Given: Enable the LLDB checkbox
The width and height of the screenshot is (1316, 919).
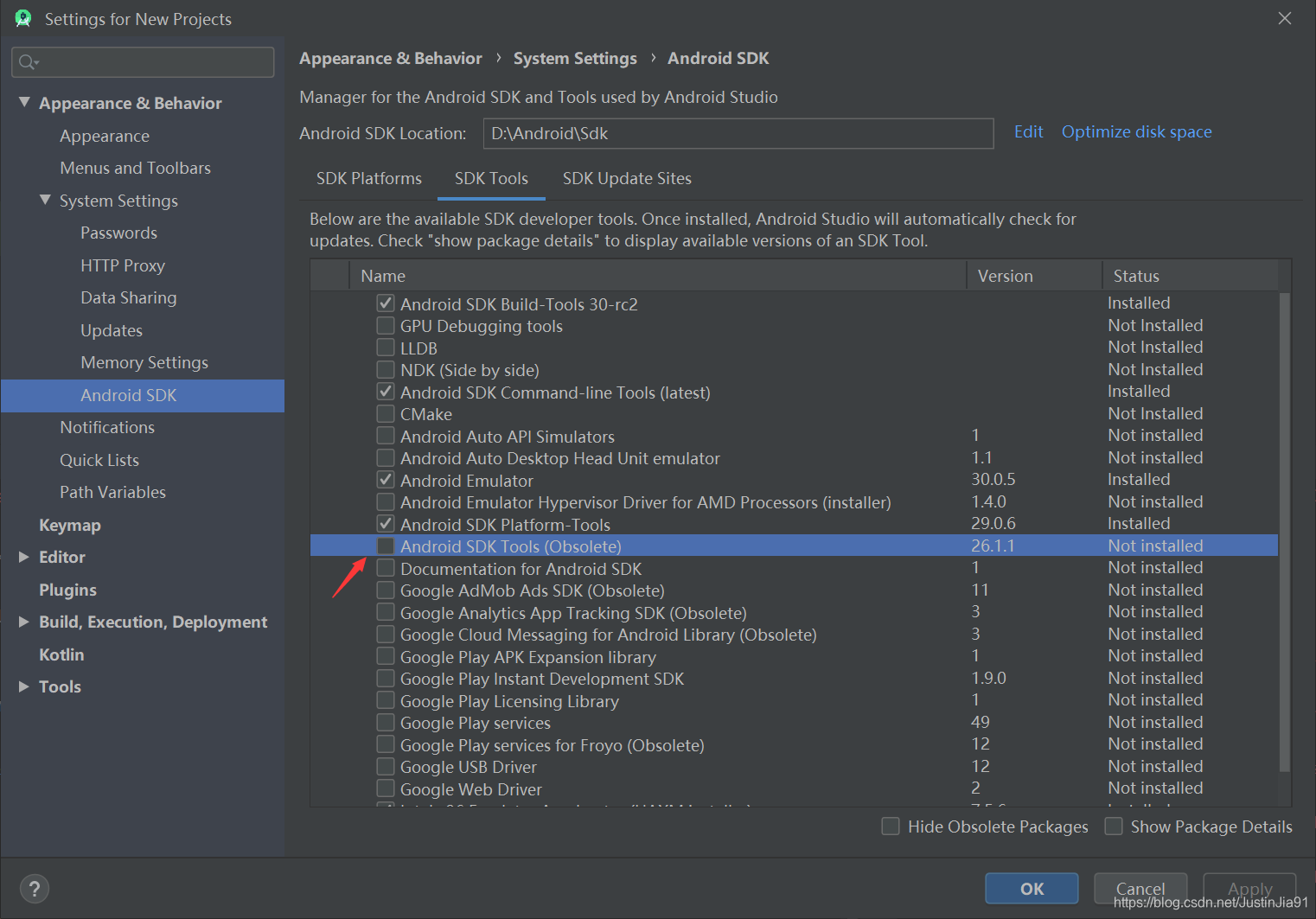Looking at the screenshot, I should (386, 348).
